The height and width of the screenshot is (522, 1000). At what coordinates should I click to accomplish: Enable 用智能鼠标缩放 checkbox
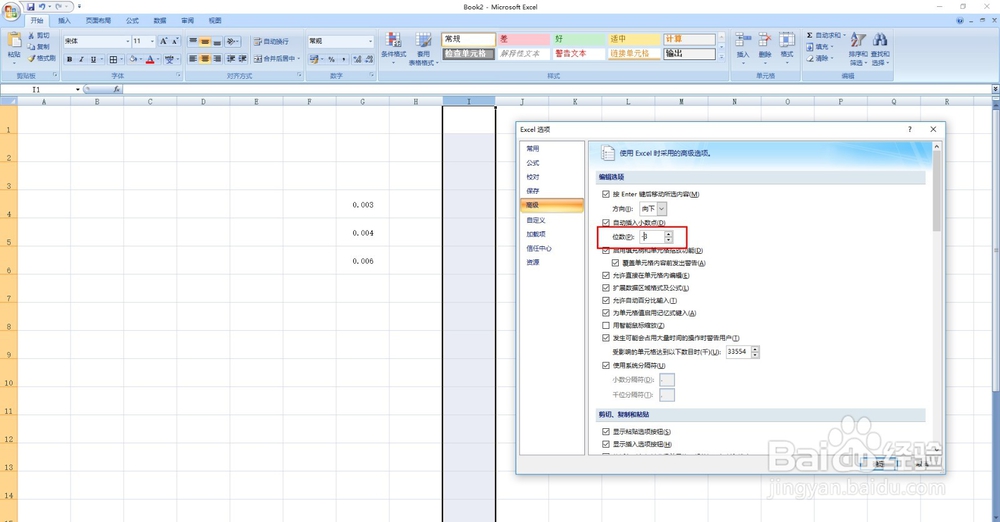606,325
